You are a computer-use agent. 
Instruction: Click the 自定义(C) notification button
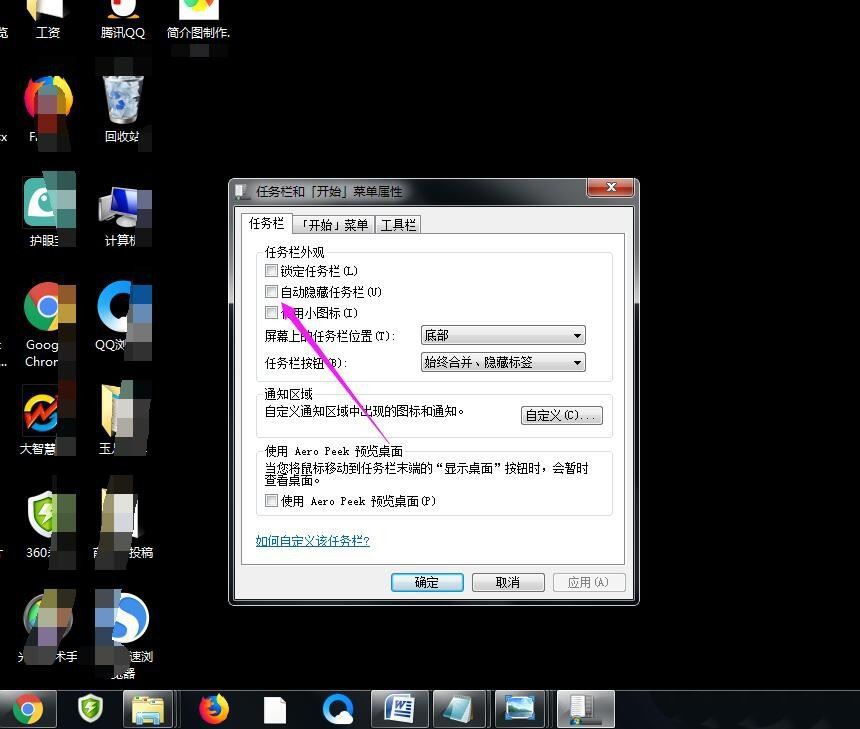pos(561,414)
